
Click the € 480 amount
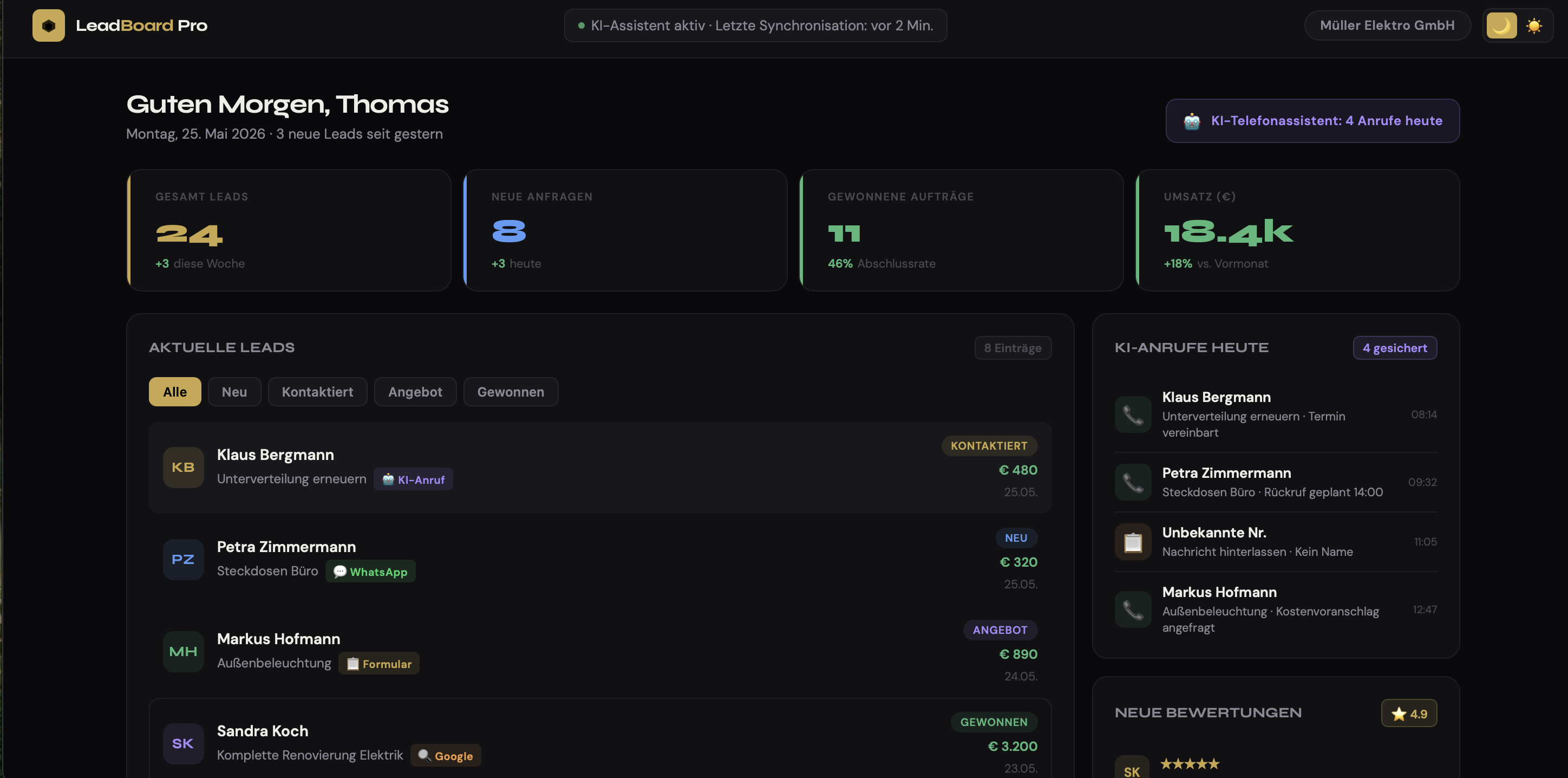click(1018, 470)
